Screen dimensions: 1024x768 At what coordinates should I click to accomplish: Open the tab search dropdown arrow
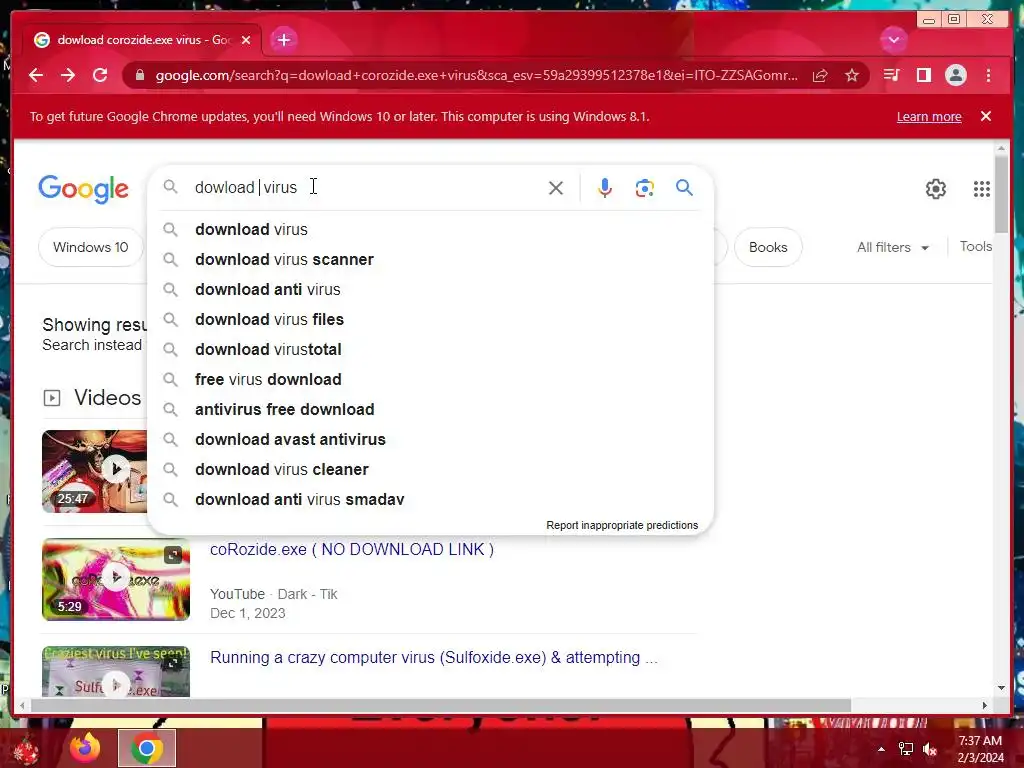893,40
